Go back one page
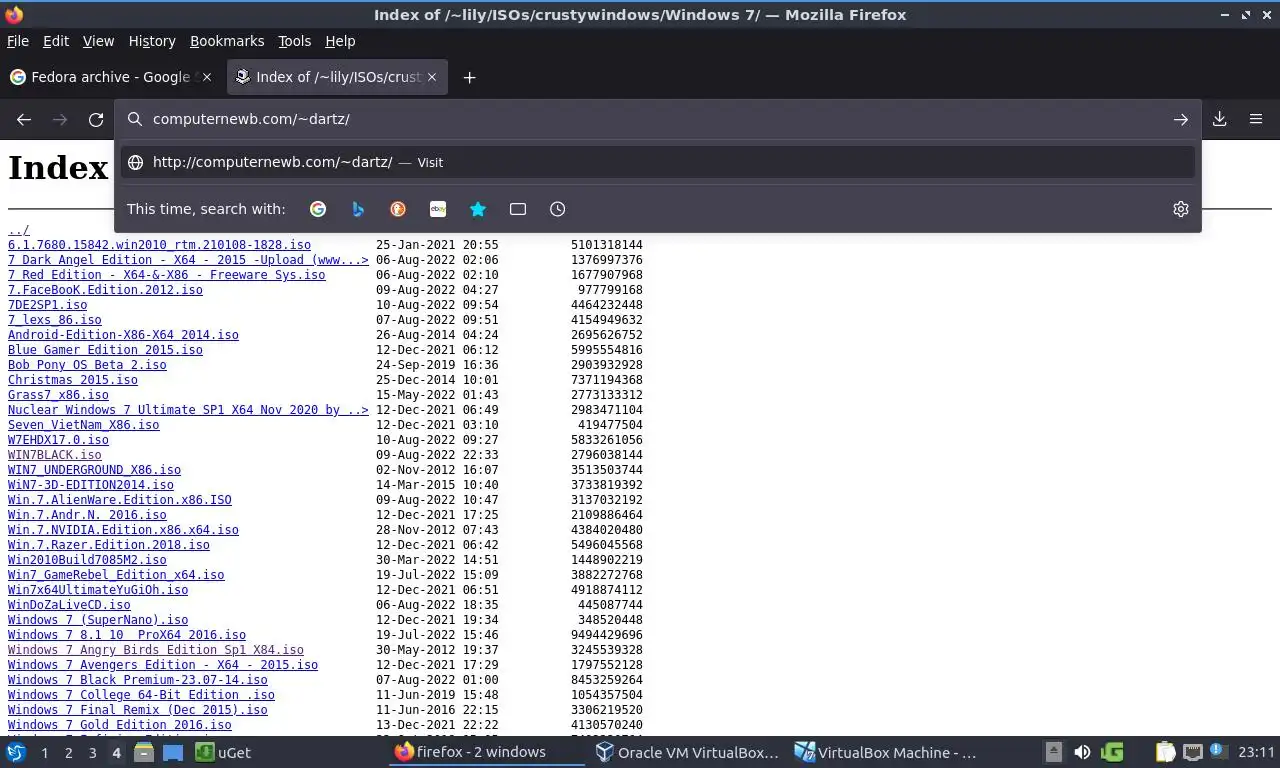Screen dimensions: 1280x768 click(x=24, y=119)
